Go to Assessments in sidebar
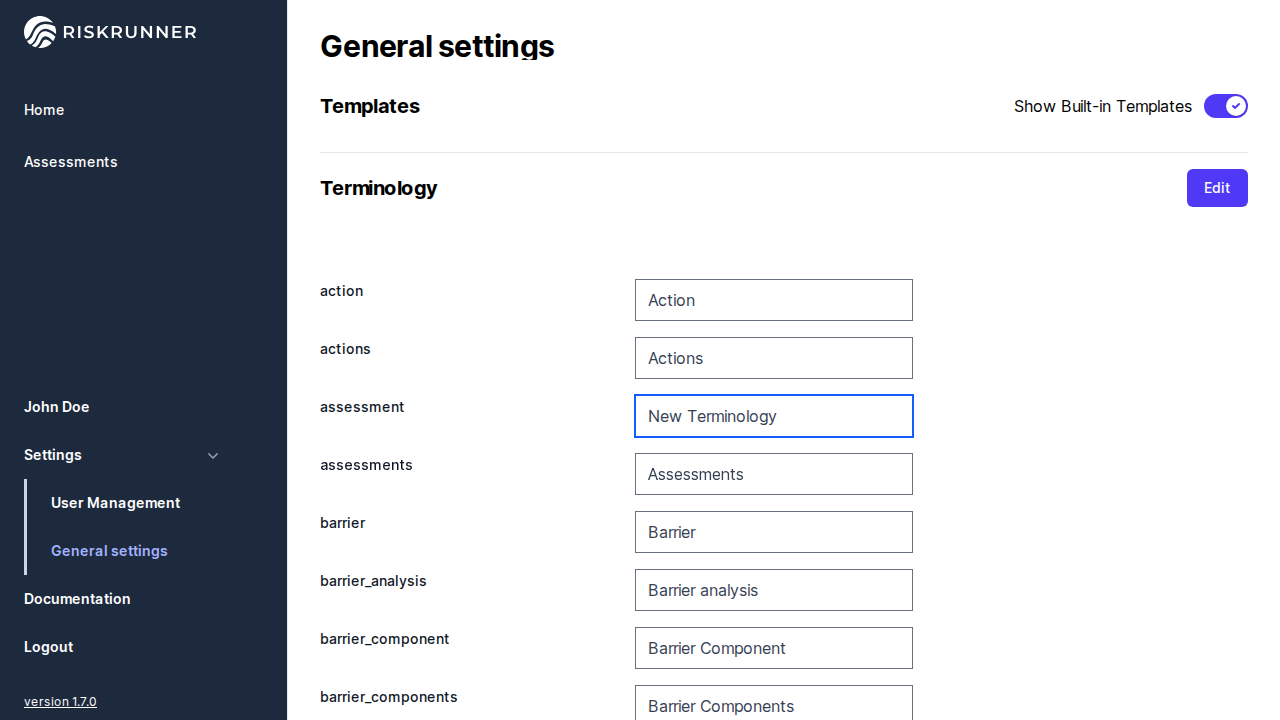The height and width of the screenshot is (720, 1280). (x=71, y=162)
